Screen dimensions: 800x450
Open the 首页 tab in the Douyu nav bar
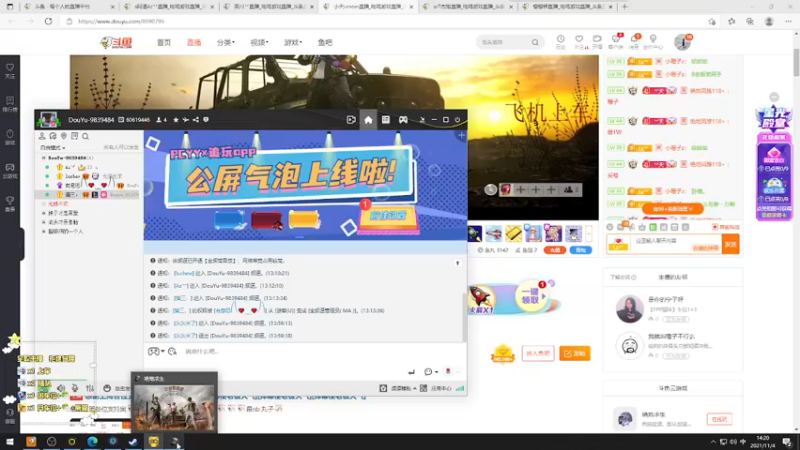point(164,42)
